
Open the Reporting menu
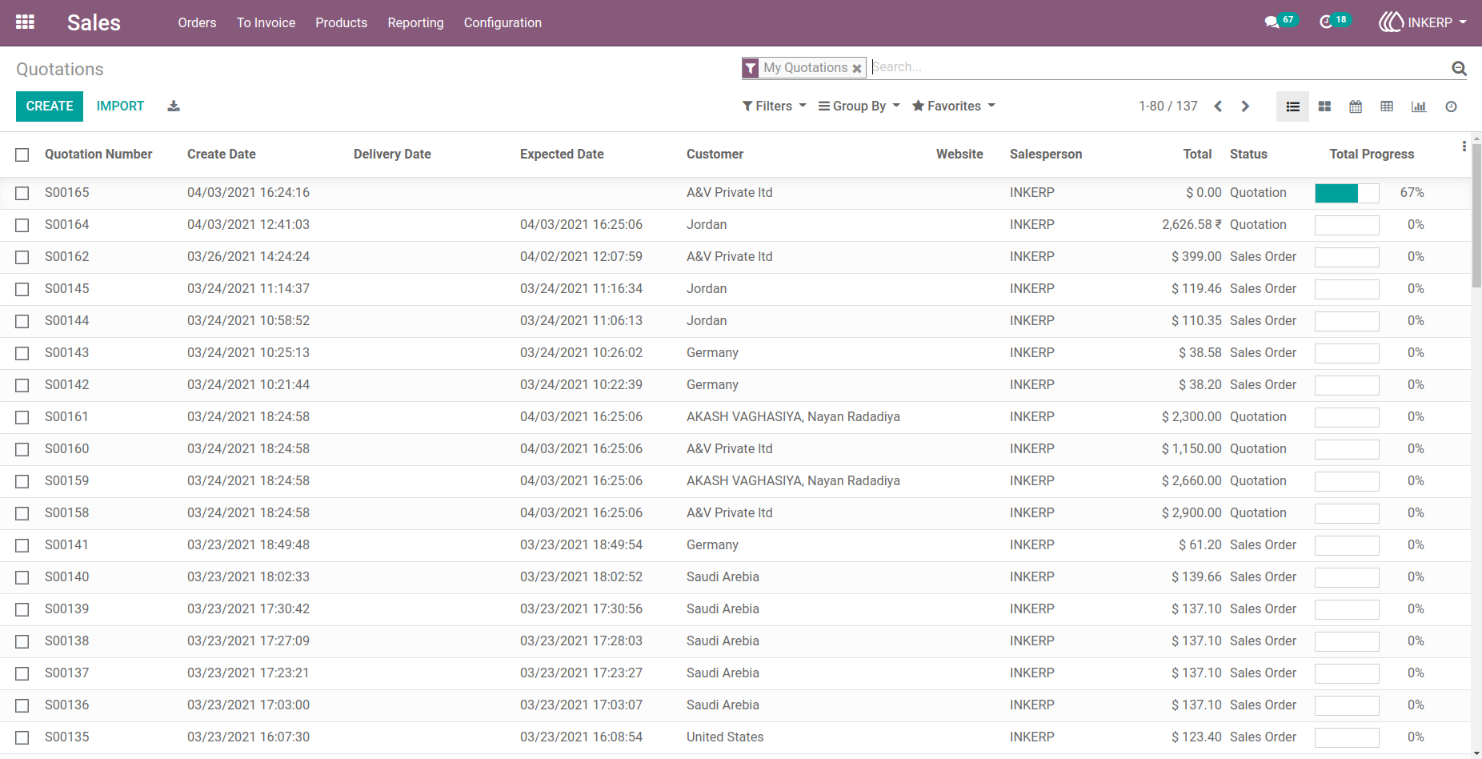(415, 22)
